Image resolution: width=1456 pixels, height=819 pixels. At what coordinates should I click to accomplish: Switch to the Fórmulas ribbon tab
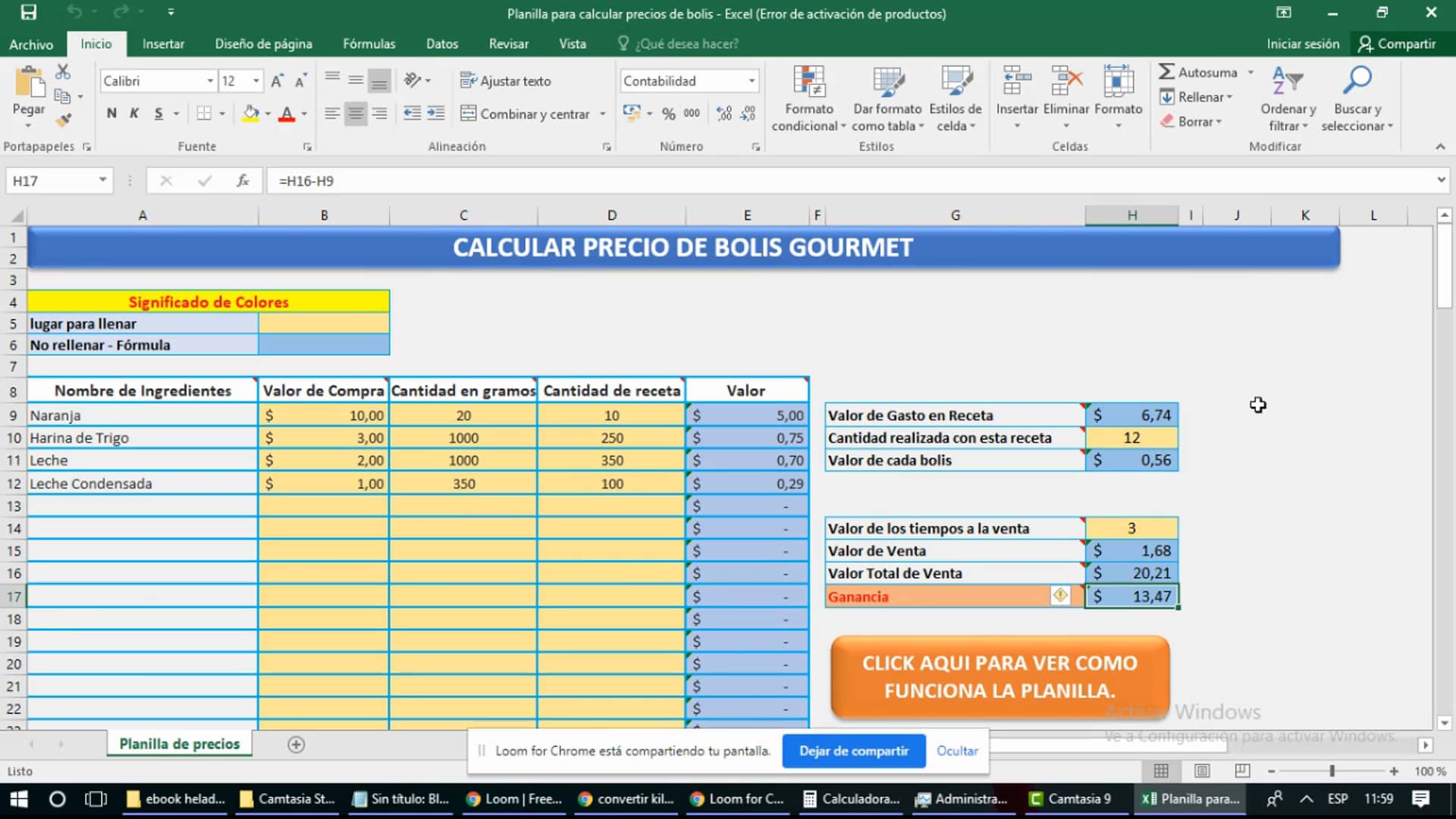click(x=369, y=43)
